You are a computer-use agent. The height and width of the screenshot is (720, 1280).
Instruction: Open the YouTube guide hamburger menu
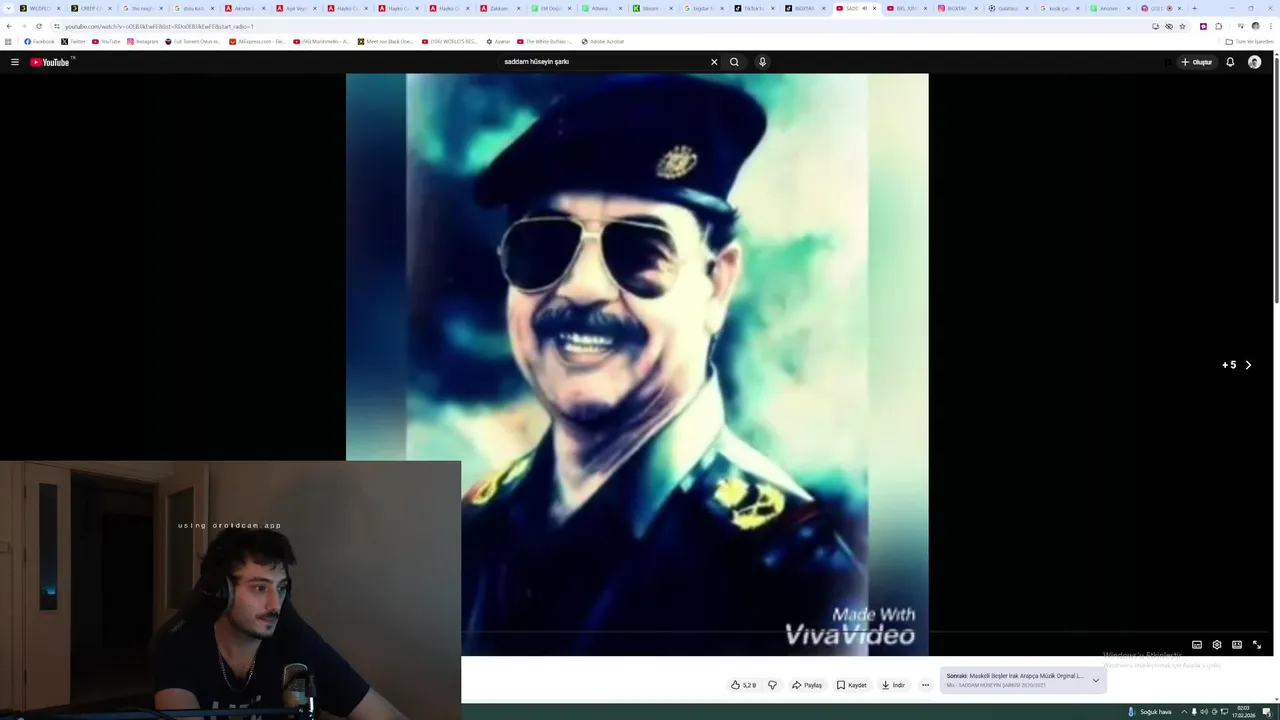pyautogui.click(x=15, y=62)
